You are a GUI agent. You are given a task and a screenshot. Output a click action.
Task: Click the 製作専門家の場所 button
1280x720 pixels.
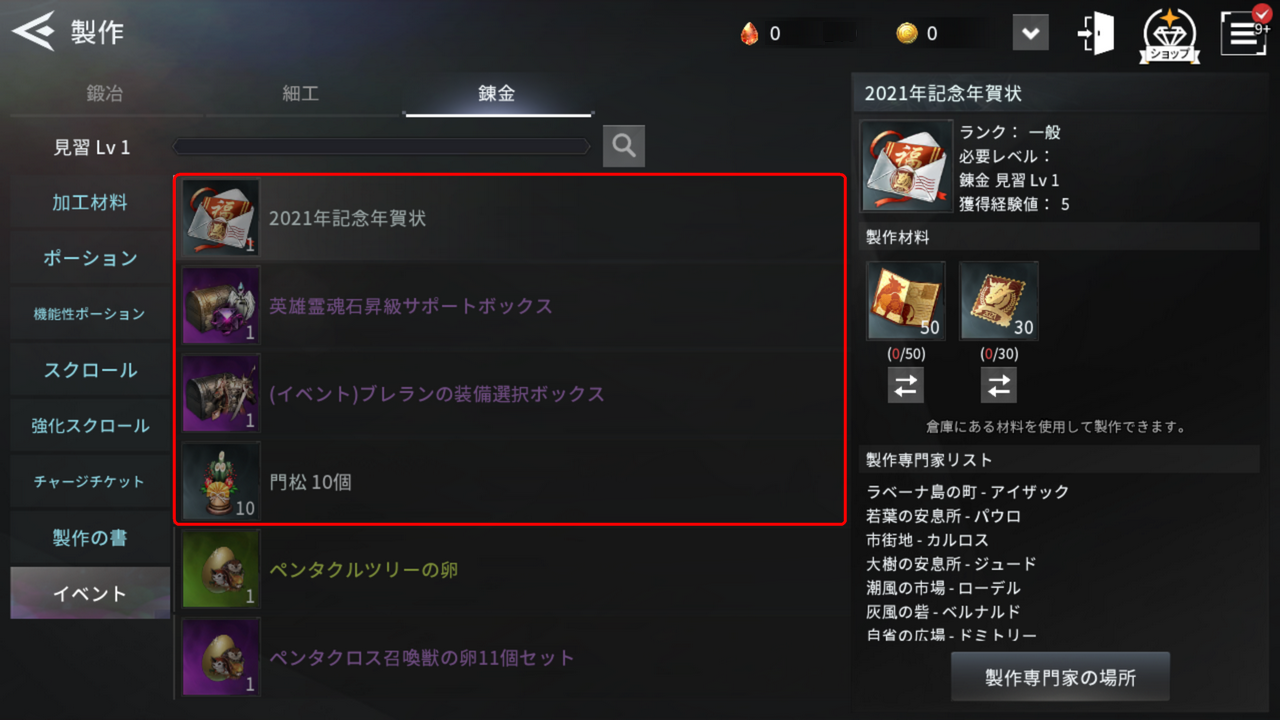point(1060,678)
